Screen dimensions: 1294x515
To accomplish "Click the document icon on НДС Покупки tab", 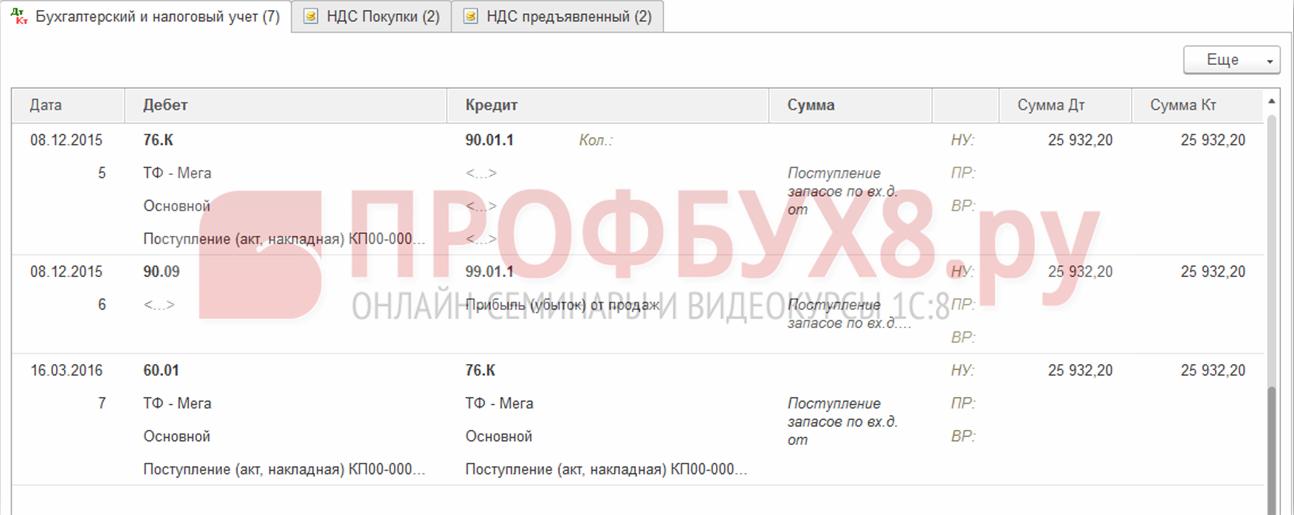I will pyautogui.click(x=311, y=17).
